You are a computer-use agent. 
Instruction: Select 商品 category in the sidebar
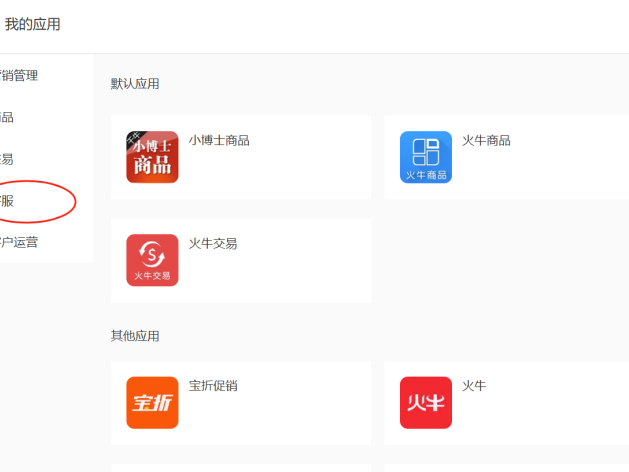coord(7,117)
